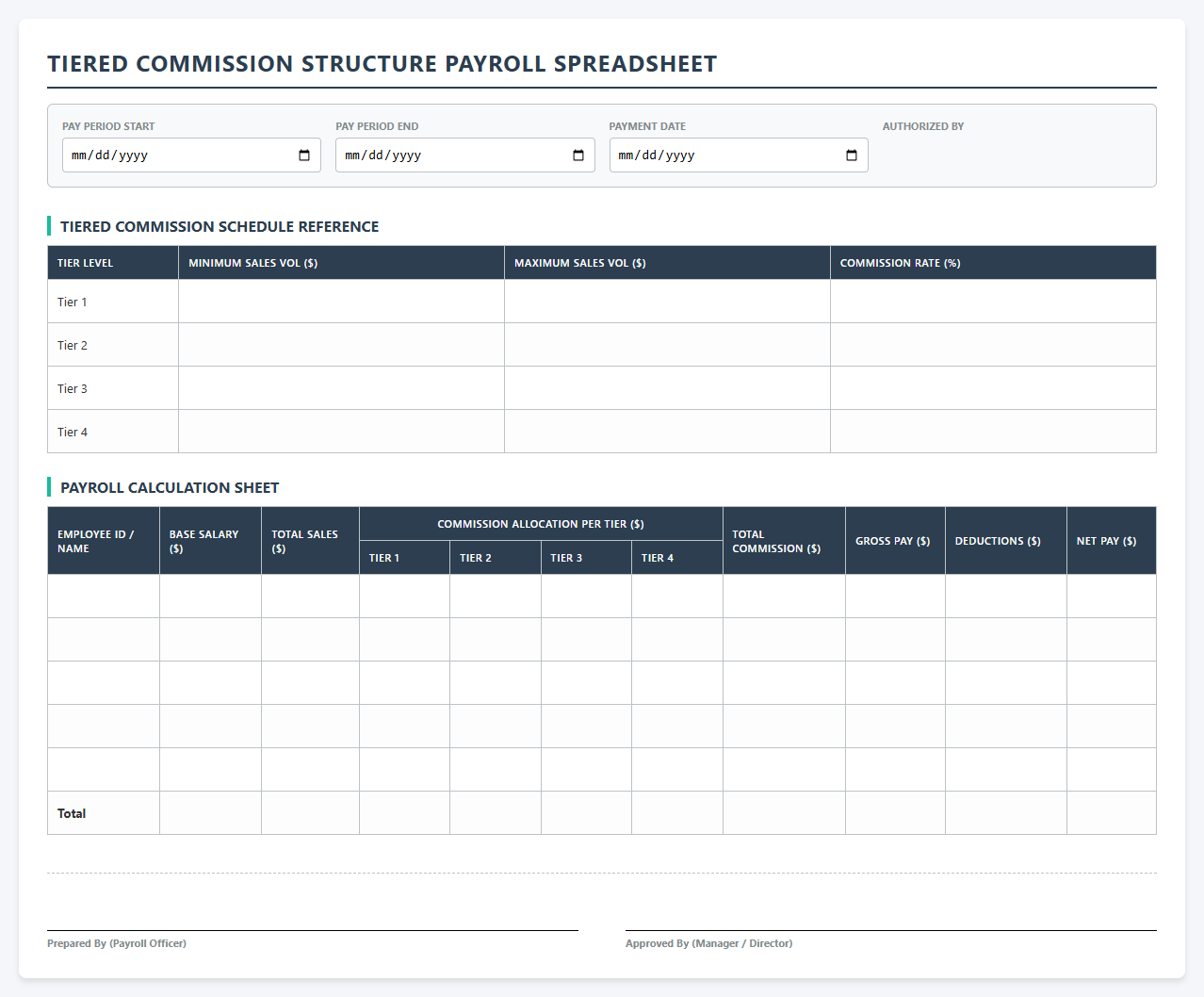Click the 'Payroll Calculation Sheet' heading
Viewport: 1204px width, 997px height.
pyautogui.click(x=170, y=487)
